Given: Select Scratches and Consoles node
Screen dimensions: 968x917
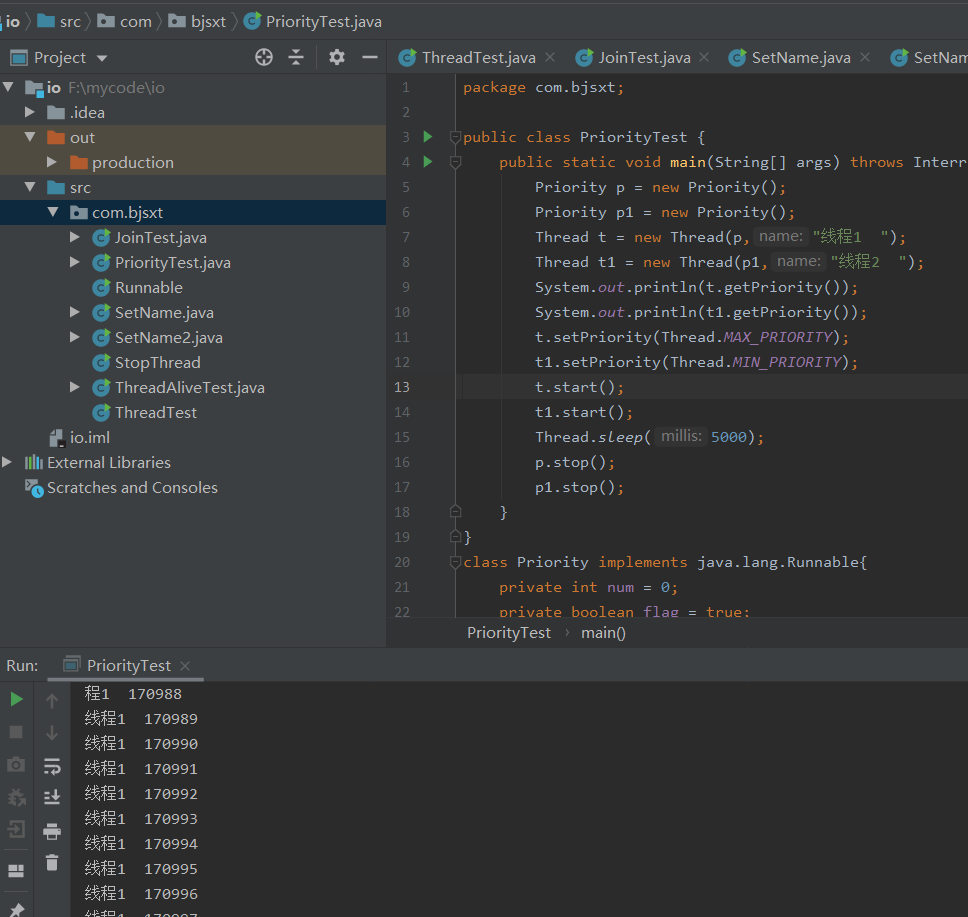Looking at the screenshot, I should [x=132, y=487].
